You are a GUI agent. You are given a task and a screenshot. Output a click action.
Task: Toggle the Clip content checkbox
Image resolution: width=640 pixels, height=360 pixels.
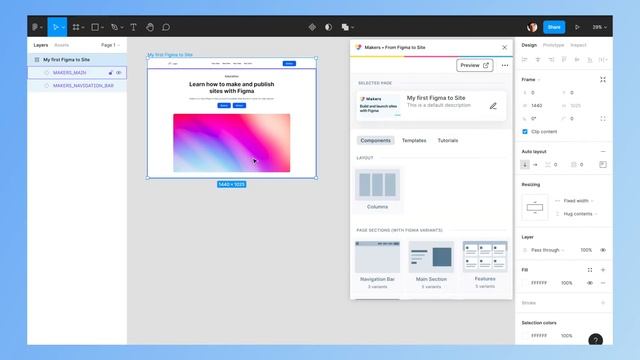[525, 132]
